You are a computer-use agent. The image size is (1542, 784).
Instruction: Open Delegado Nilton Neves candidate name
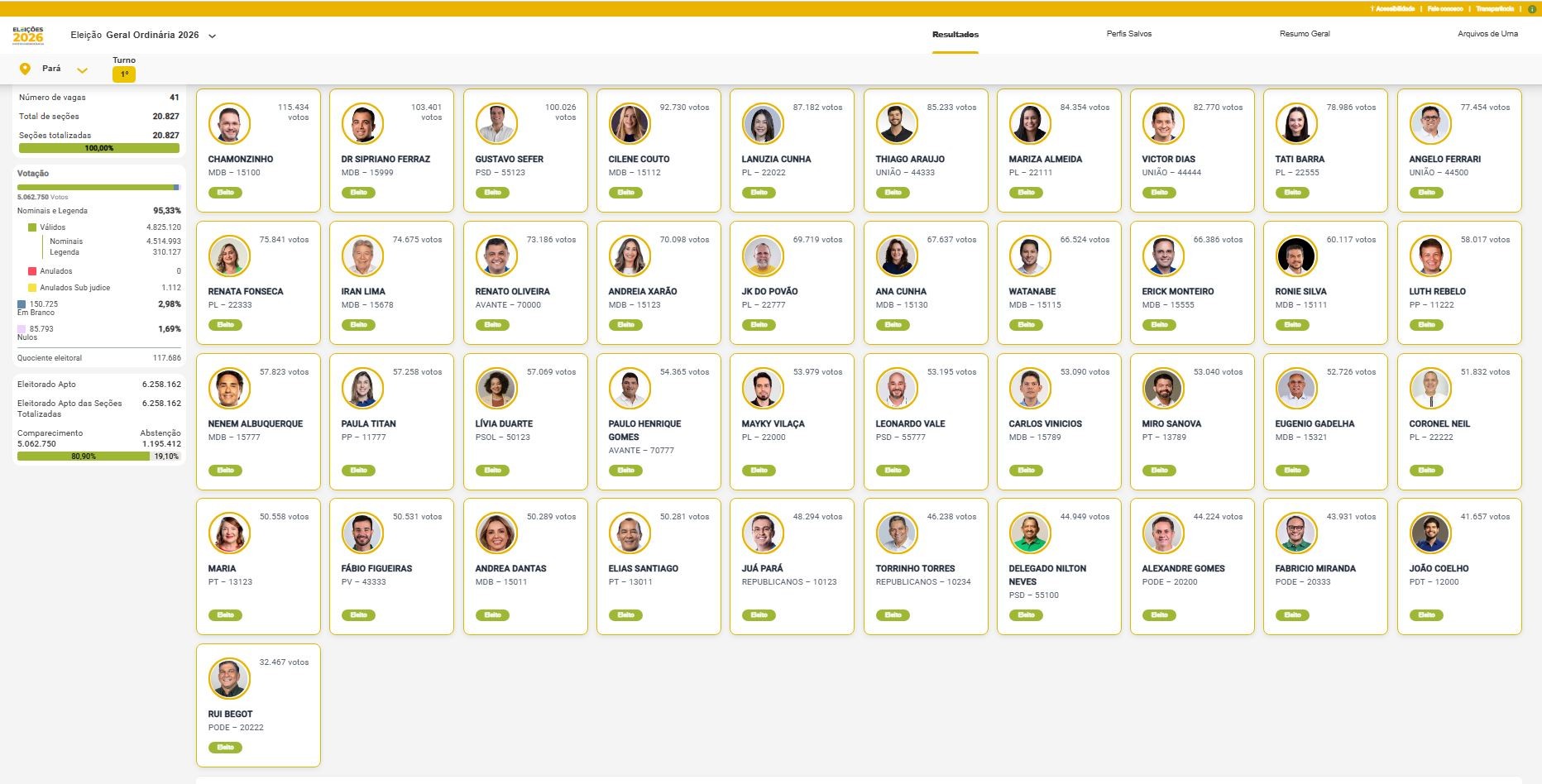tap(1047, 575)
